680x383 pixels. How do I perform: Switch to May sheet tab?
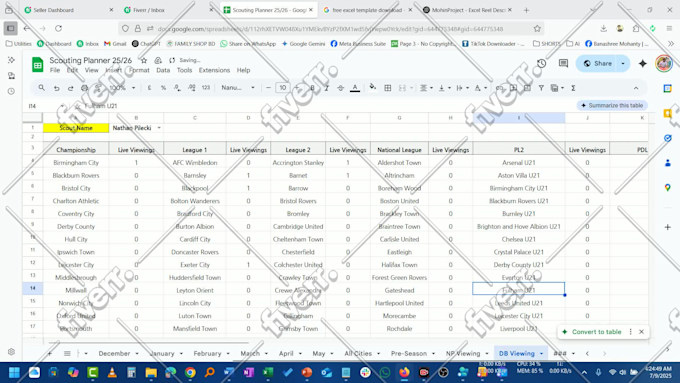pos(319,354)
